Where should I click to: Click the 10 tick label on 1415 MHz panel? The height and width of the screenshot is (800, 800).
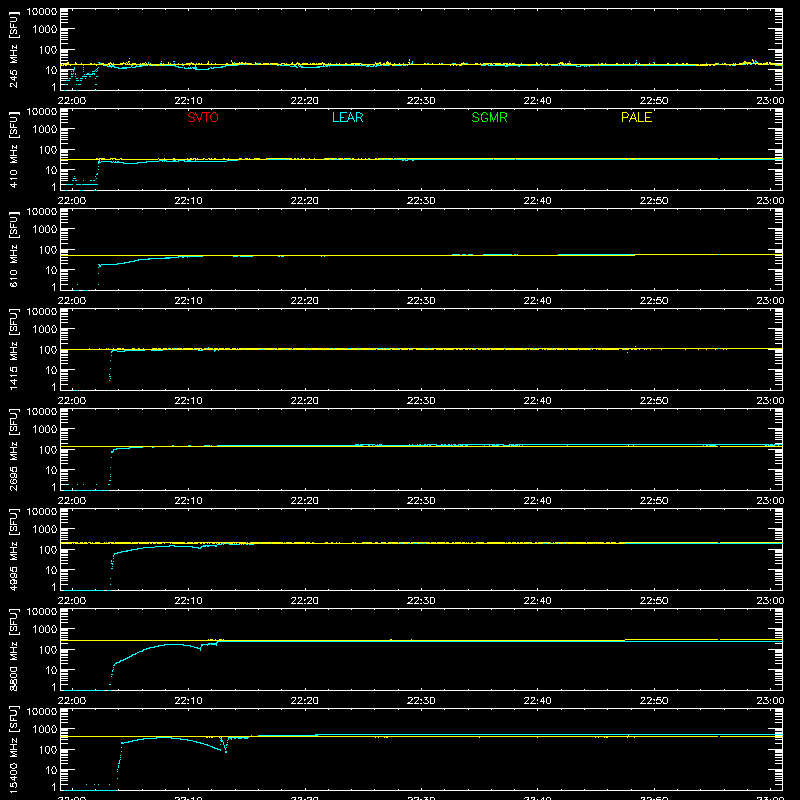(x=52, y=370)
